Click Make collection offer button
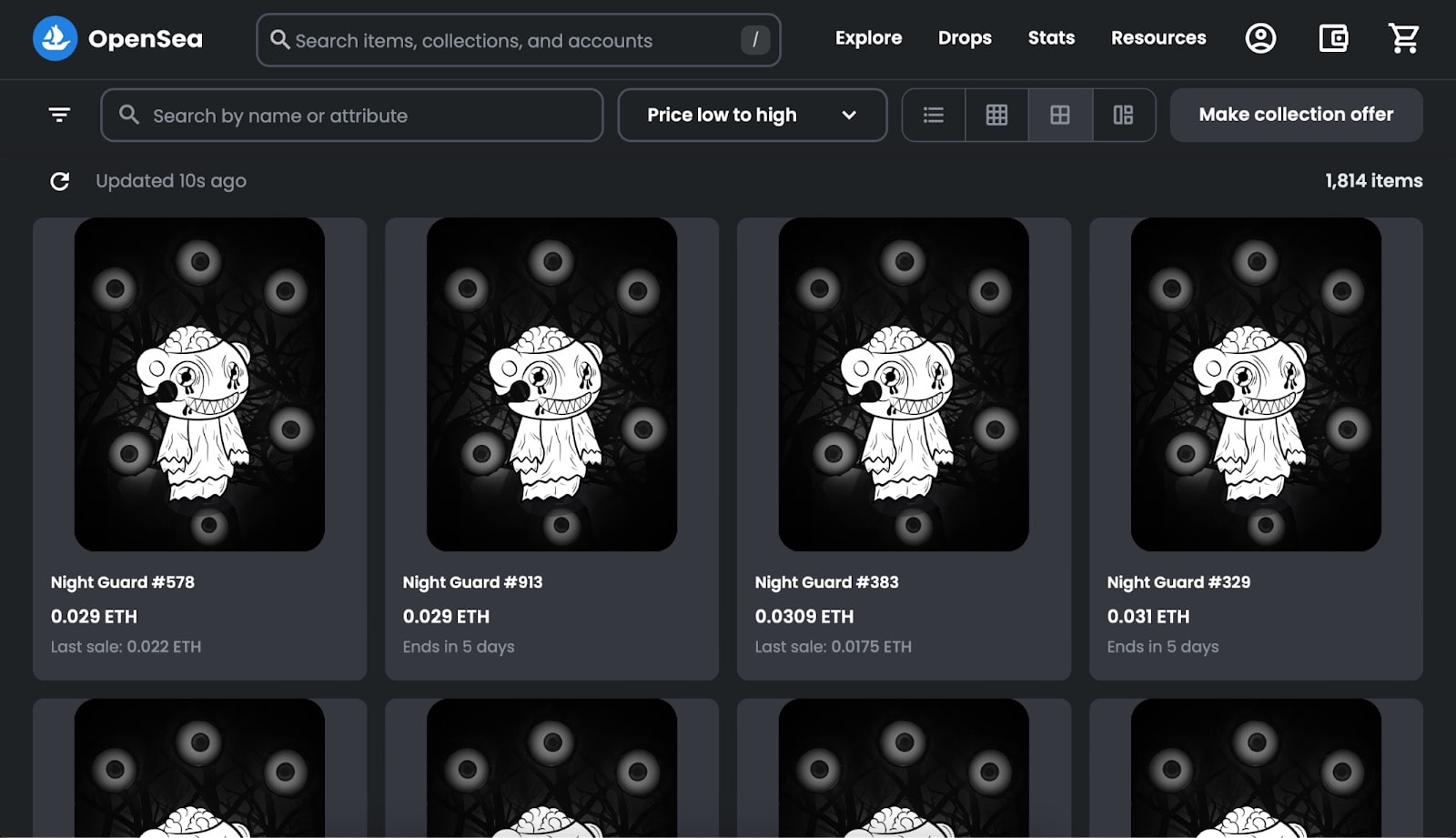Image resolution: width=1456 pixels, height=838 pixels. pos(1297,115)
